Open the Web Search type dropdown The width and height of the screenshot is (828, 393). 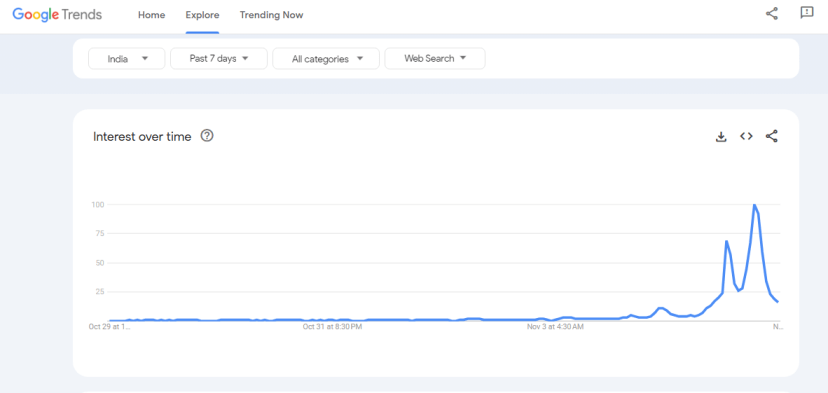pyautogui.click(x=435, y=59)
